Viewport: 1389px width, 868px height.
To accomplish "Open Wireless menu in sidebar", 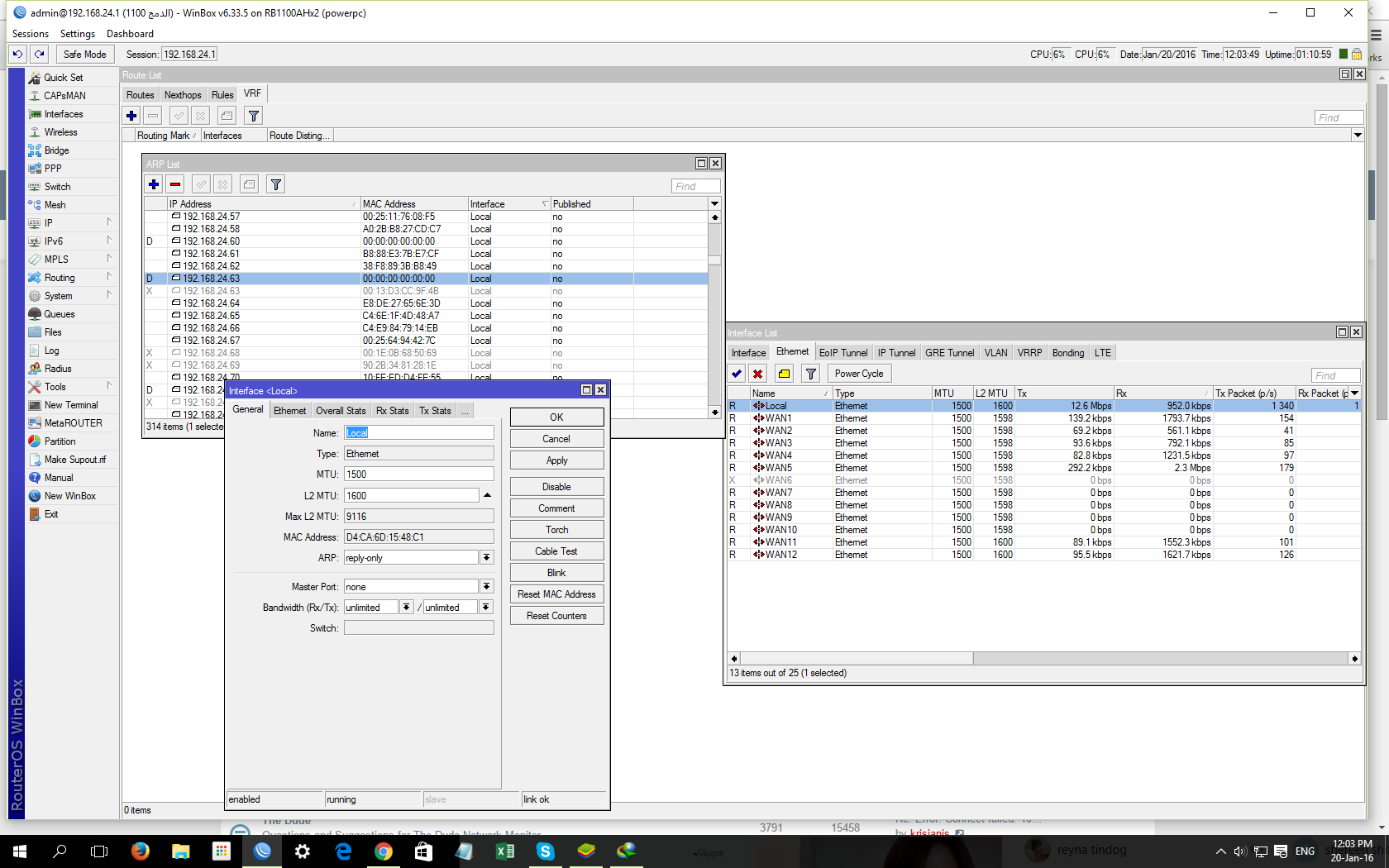I will click(60, 132).
